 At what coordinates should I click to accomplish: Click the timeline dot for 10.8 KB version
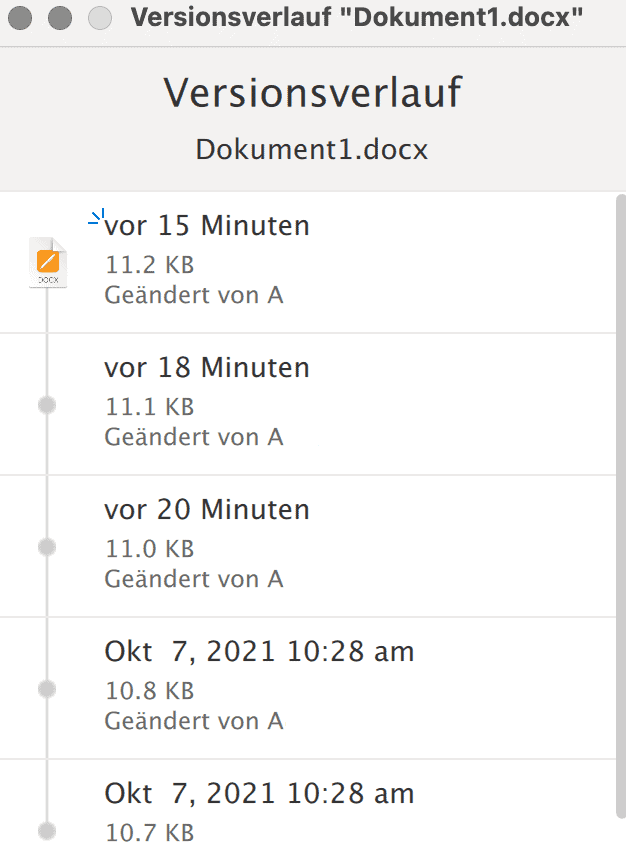click(47, 688)
